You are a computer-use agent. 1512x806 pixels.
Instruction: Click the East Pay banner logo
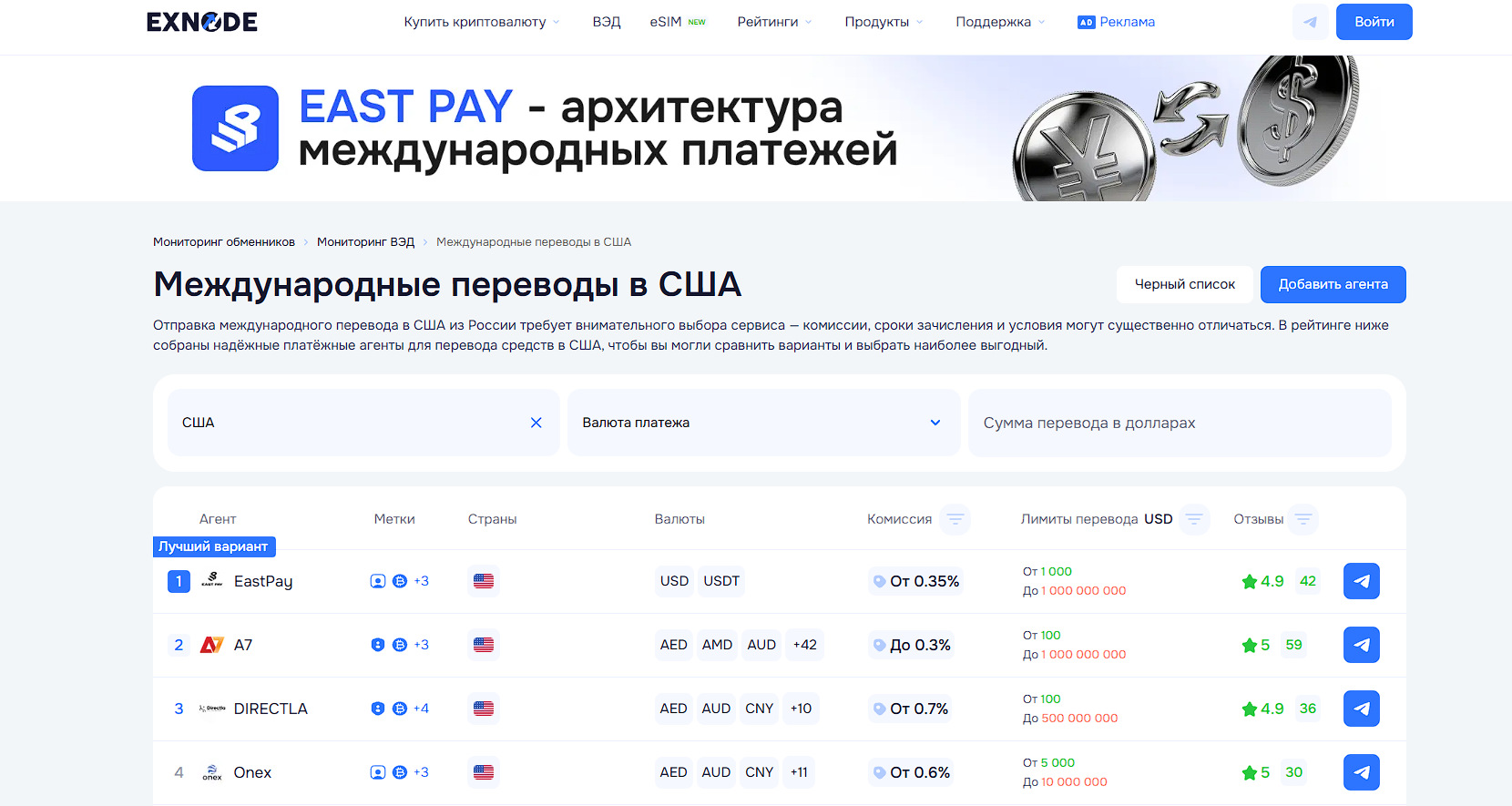tap(235, 128)
